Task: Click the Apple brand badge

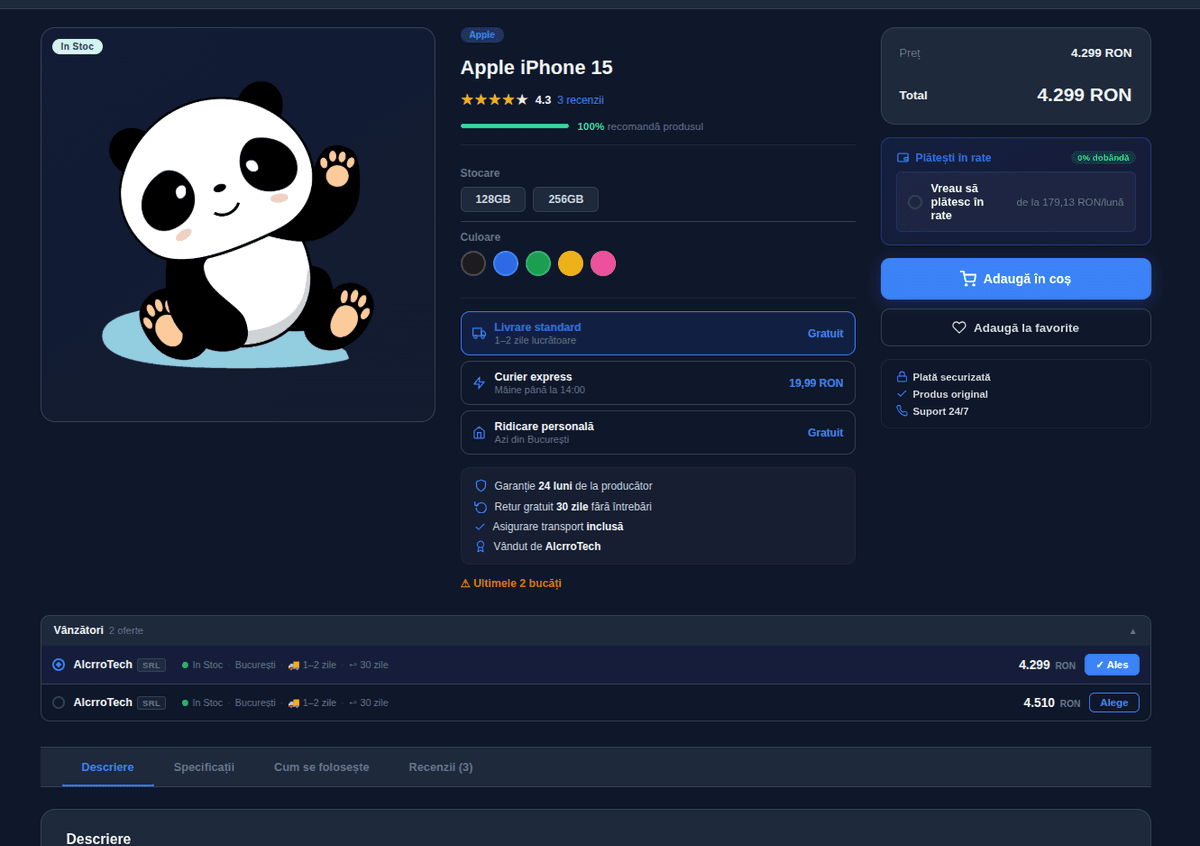Action: pyautogui.click(x=482, y=35)
